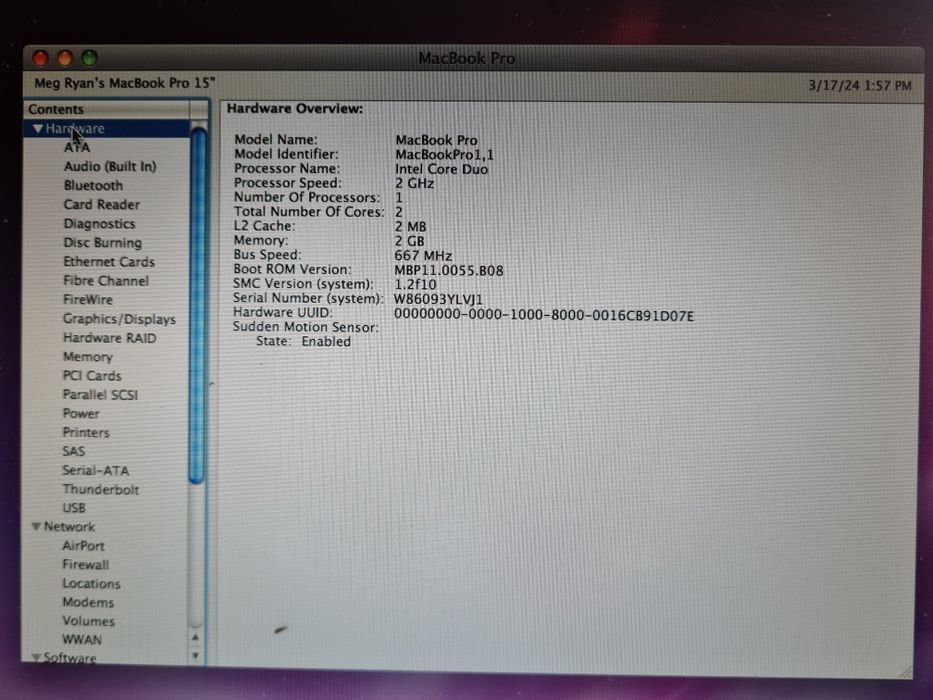Open FireWire hardware details

(88, 299)
